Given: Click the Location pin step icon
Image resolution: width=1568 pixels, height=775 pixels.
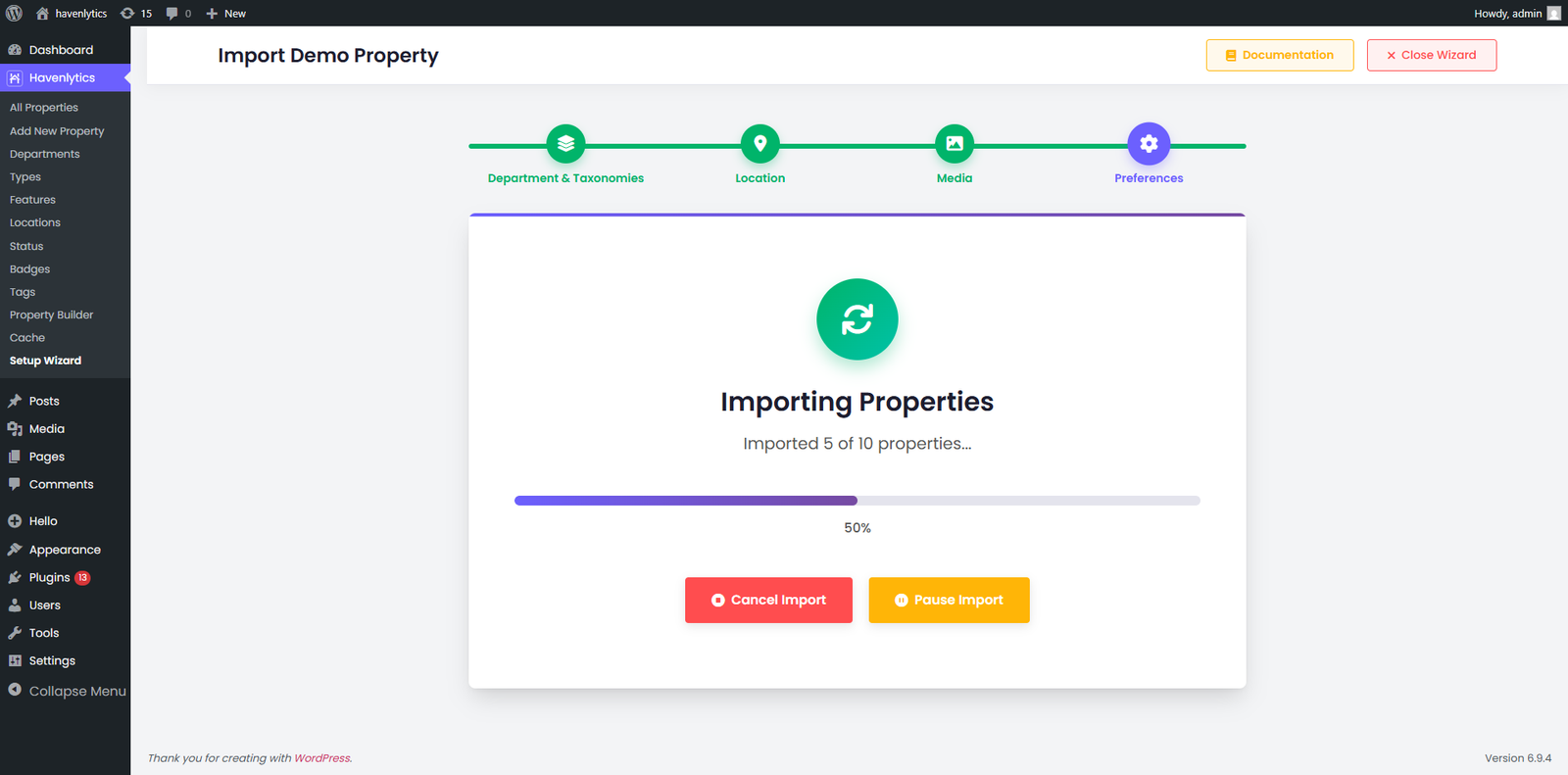Looking at the screenshot, I should coord(759,144).
